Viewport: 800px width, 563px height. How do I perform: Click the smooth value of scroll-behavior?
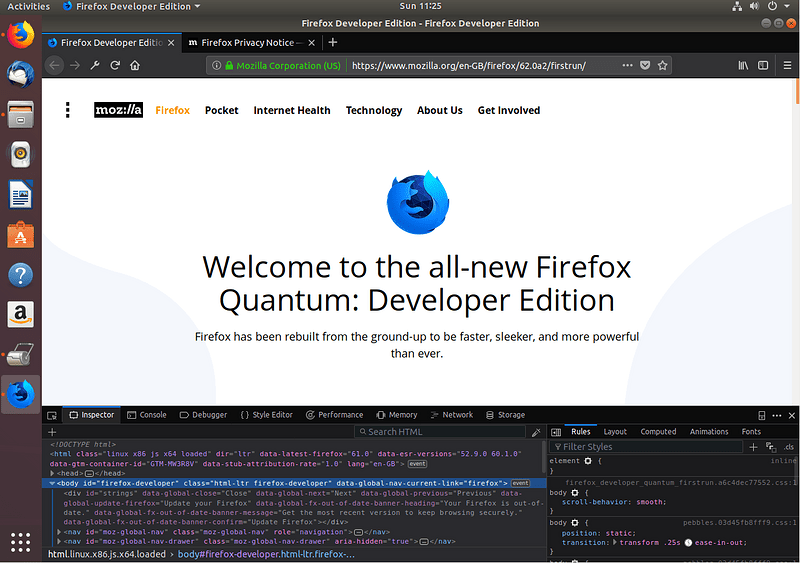tap(650, 502)
